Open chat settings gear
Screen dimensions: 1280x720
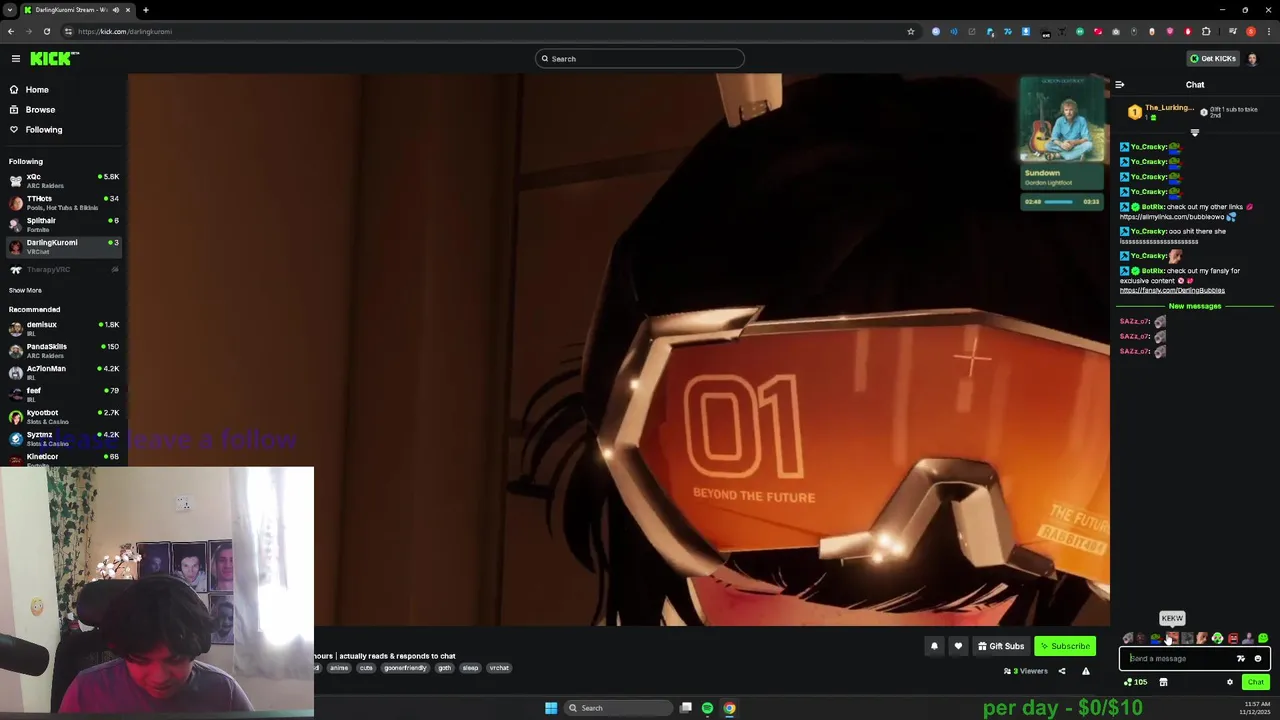pyautogui.click(x=1230, y=682)
